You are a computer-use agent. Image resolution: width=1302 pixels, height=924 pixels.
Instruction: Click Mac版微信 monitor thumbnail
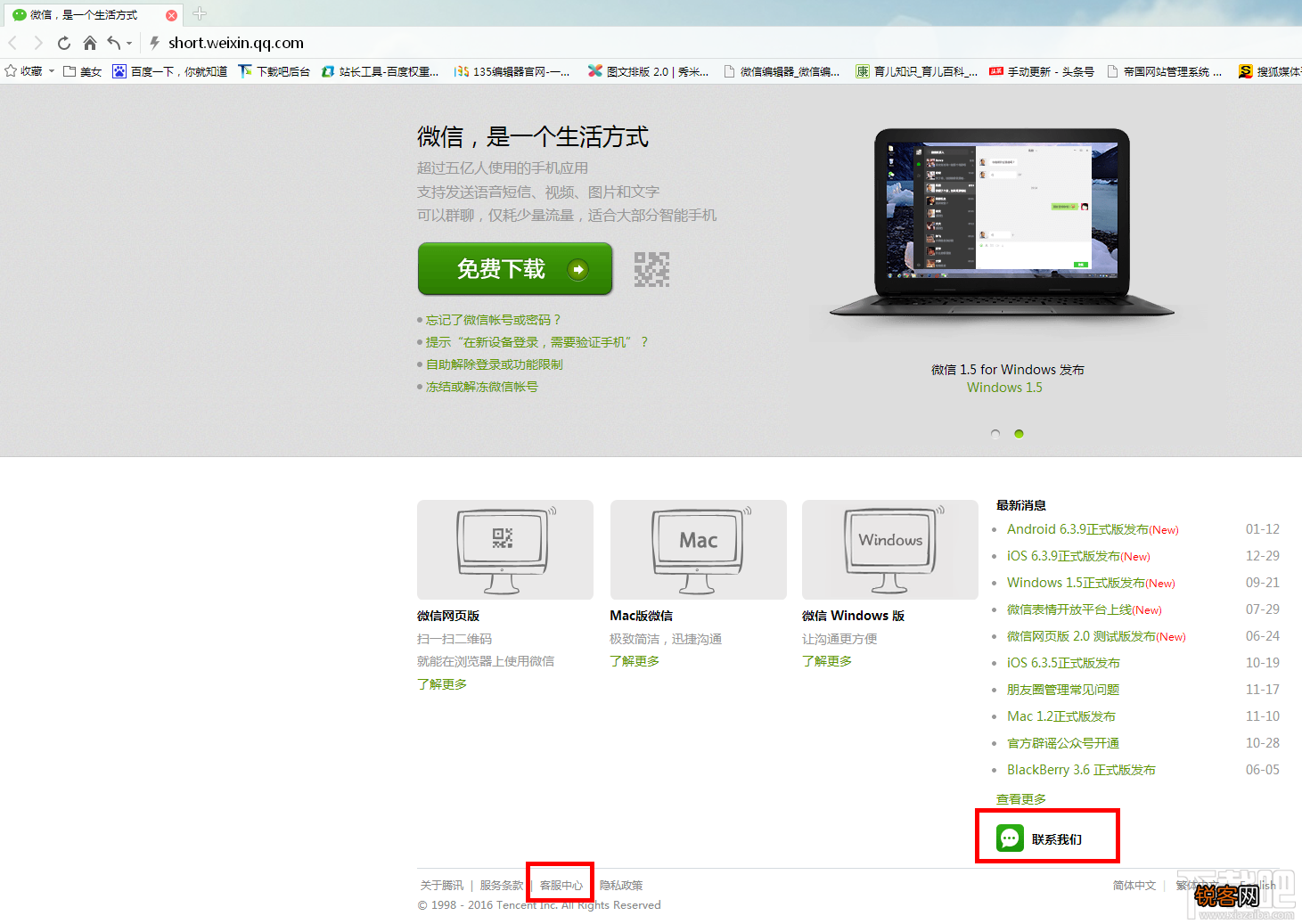tap(698, 550)
